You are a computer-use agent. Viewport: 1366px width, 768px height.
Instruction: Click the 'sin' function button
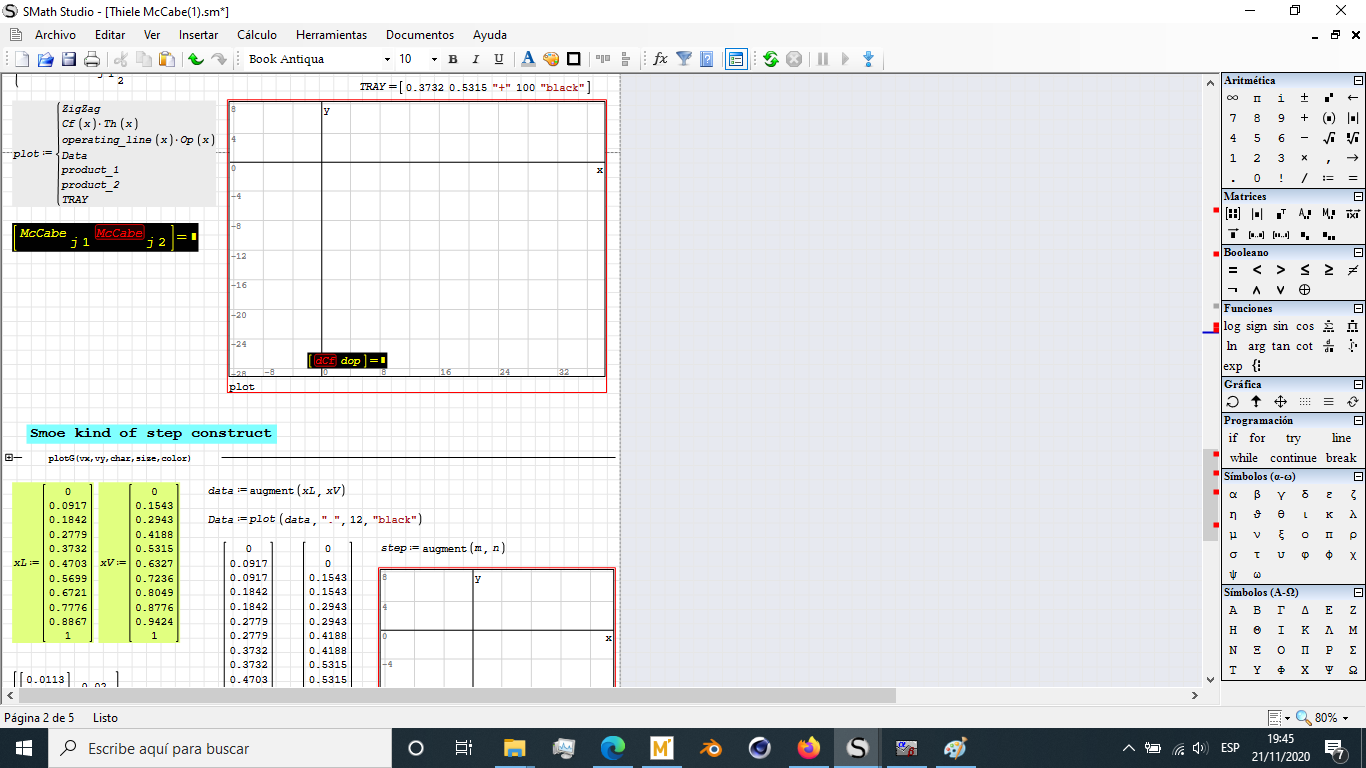(1280, 326)
